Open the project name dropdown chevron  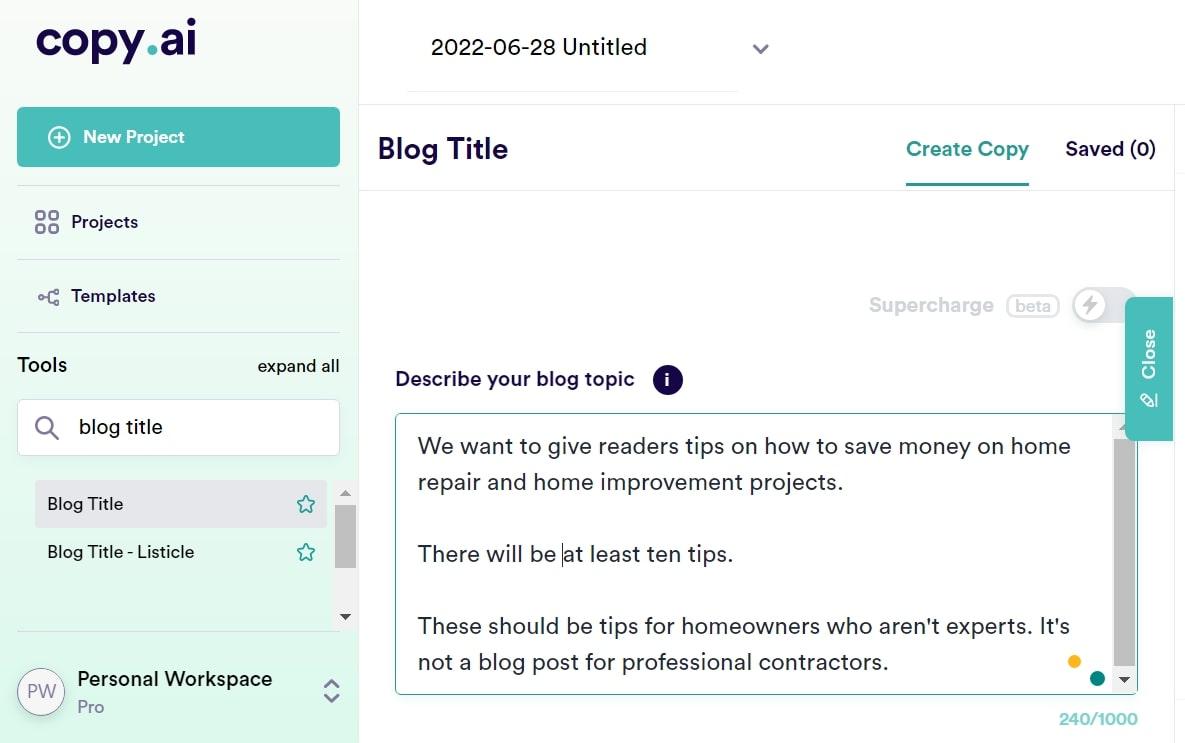[x=760, y=48]
